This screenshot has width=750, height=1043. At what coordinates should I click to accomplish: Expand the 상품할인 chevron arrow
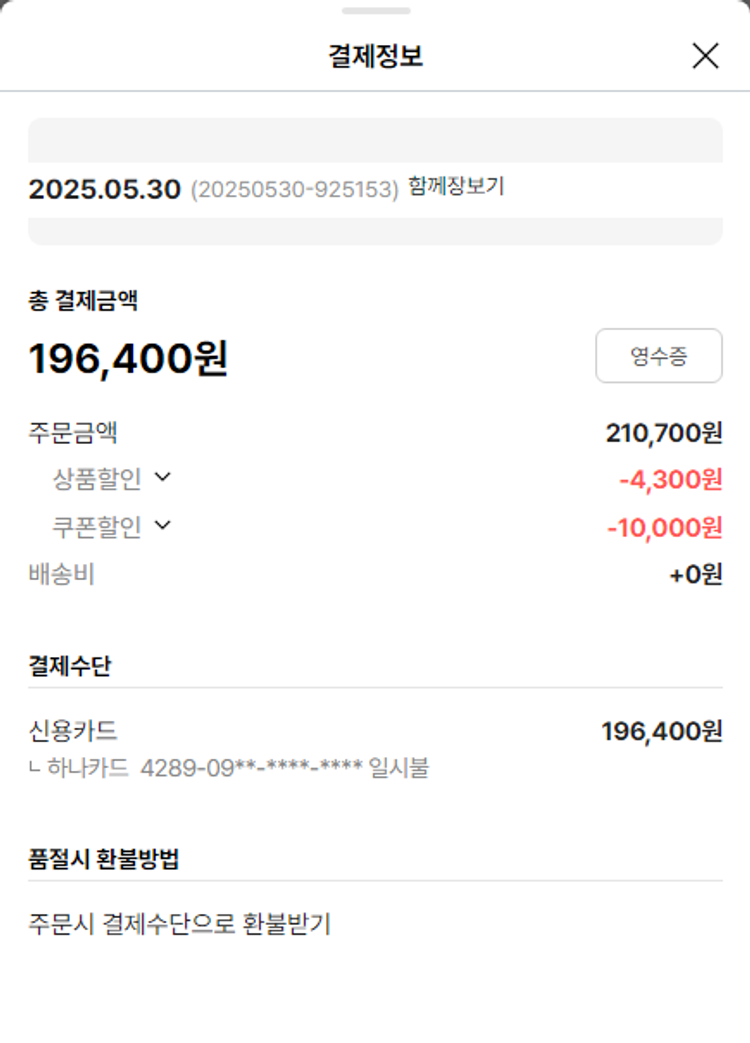click(163, 477)
